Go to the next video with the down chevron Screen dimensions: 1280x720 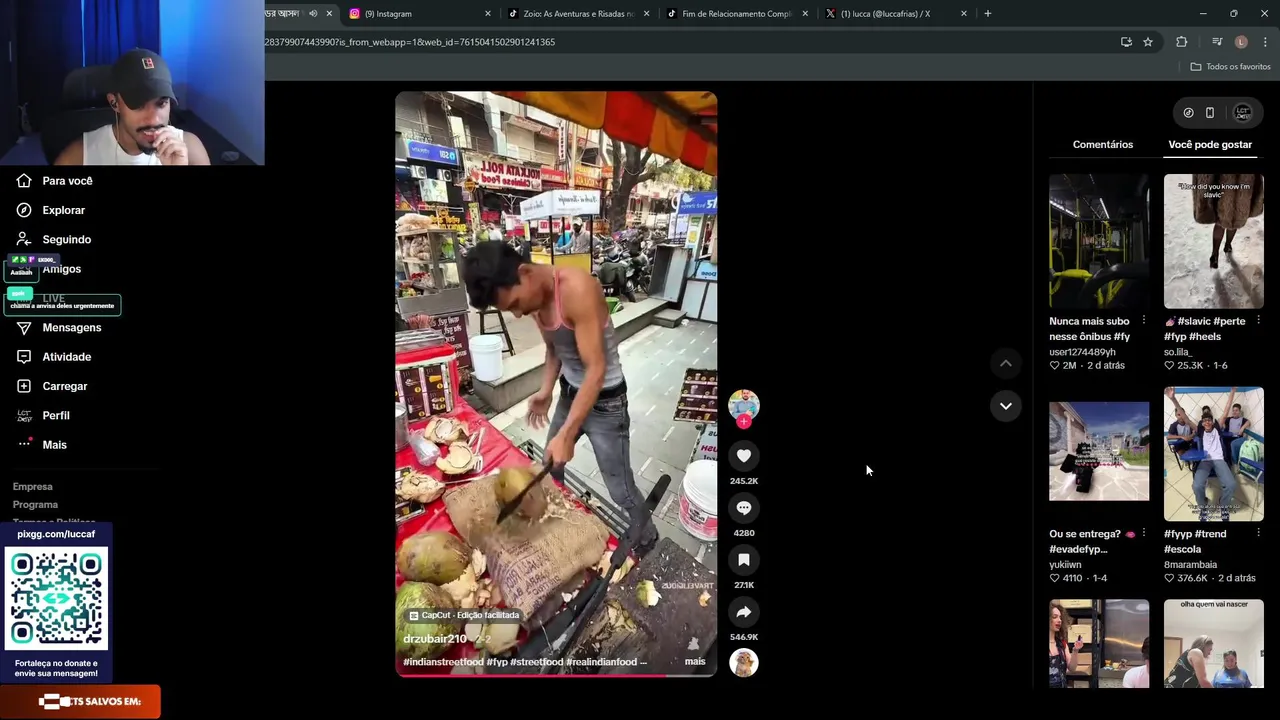point(1006,406)
